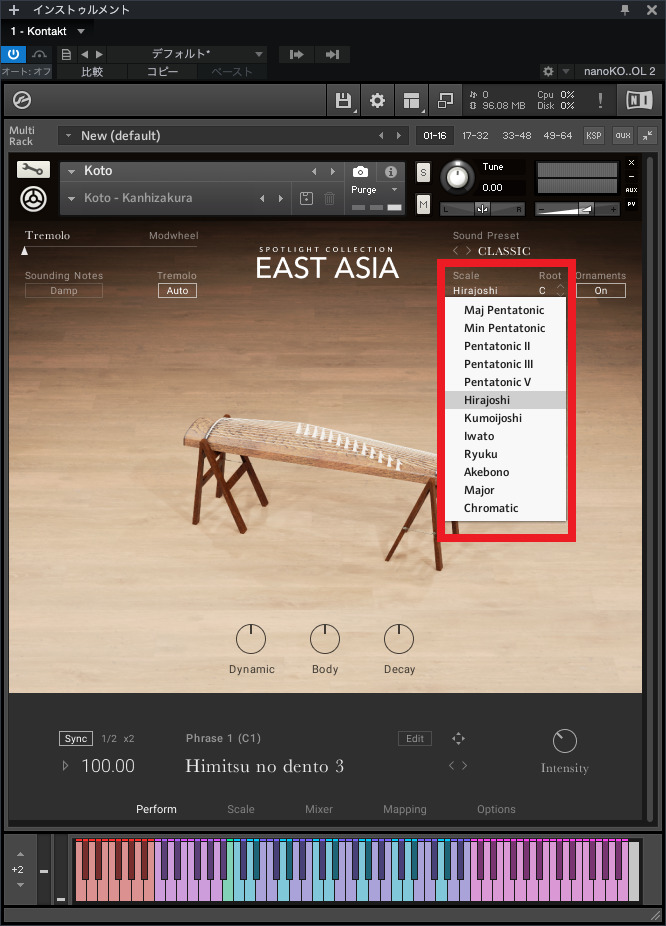Select Maj Pentatonic from scale list
Image resolution: width=666 pixels, height=926 pixels.
pos(505,310)
